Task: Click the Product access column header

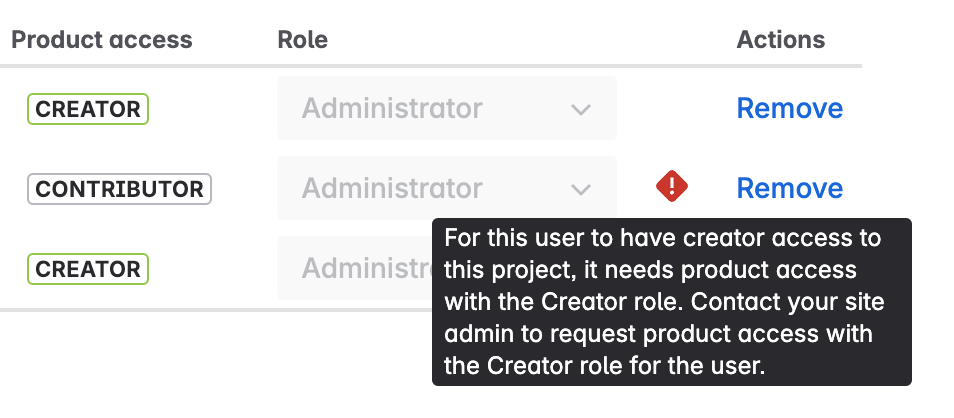Action: pyautogui.click(x=102, y=40)
